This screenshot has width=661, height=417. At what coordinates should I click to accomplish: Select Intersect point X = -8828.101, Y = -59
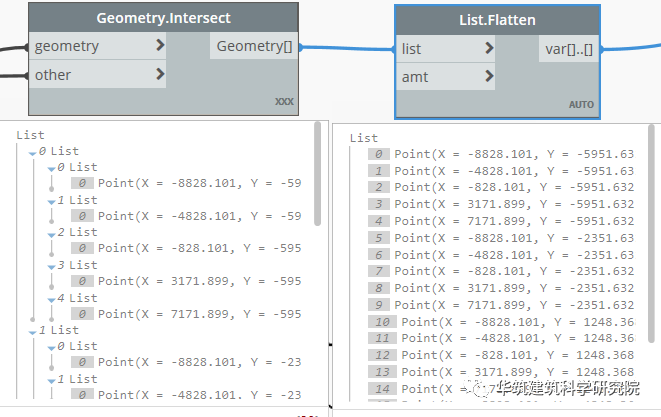(199, 183)
